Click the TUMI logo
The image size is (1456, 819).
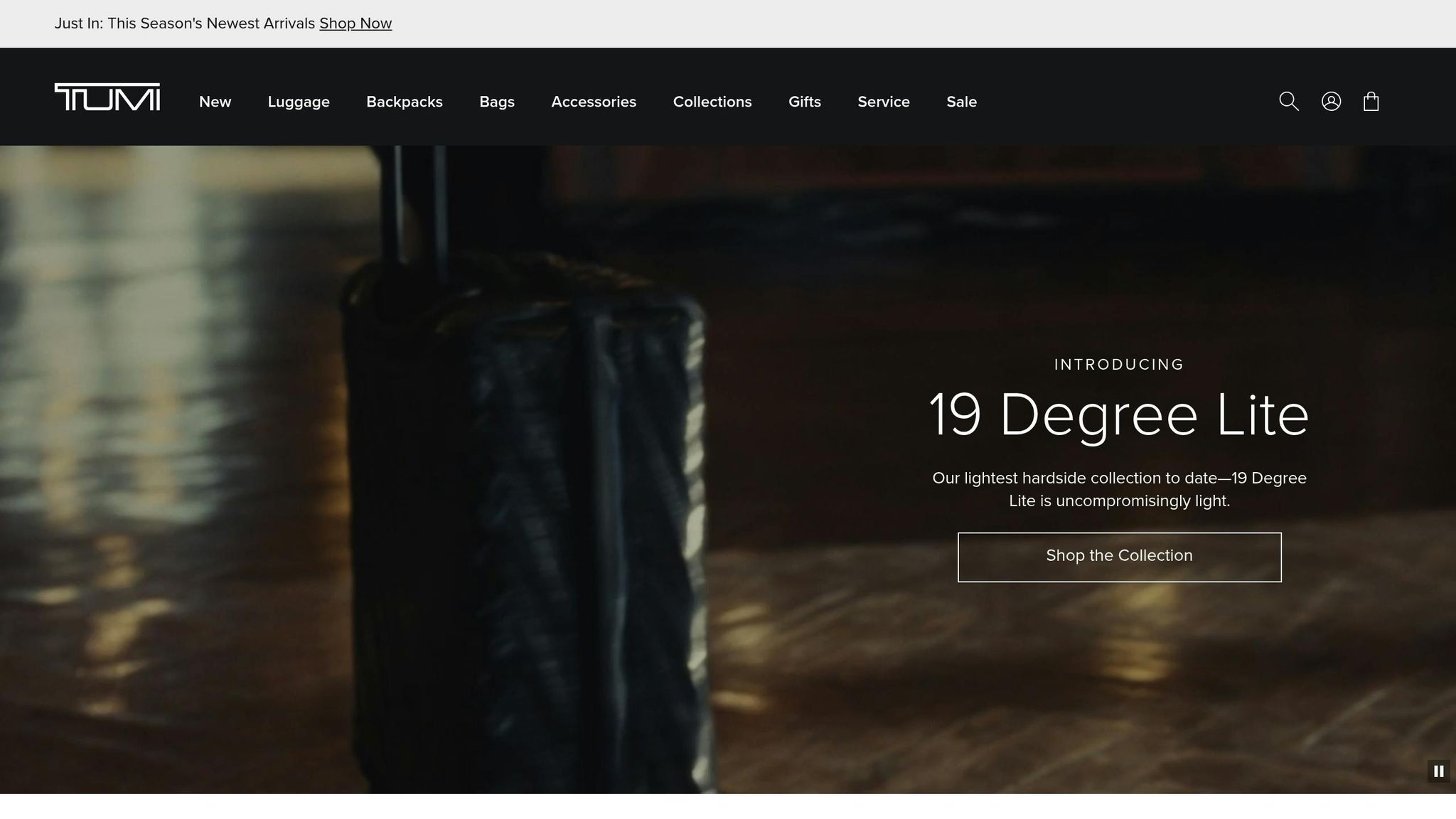(107, 97)
